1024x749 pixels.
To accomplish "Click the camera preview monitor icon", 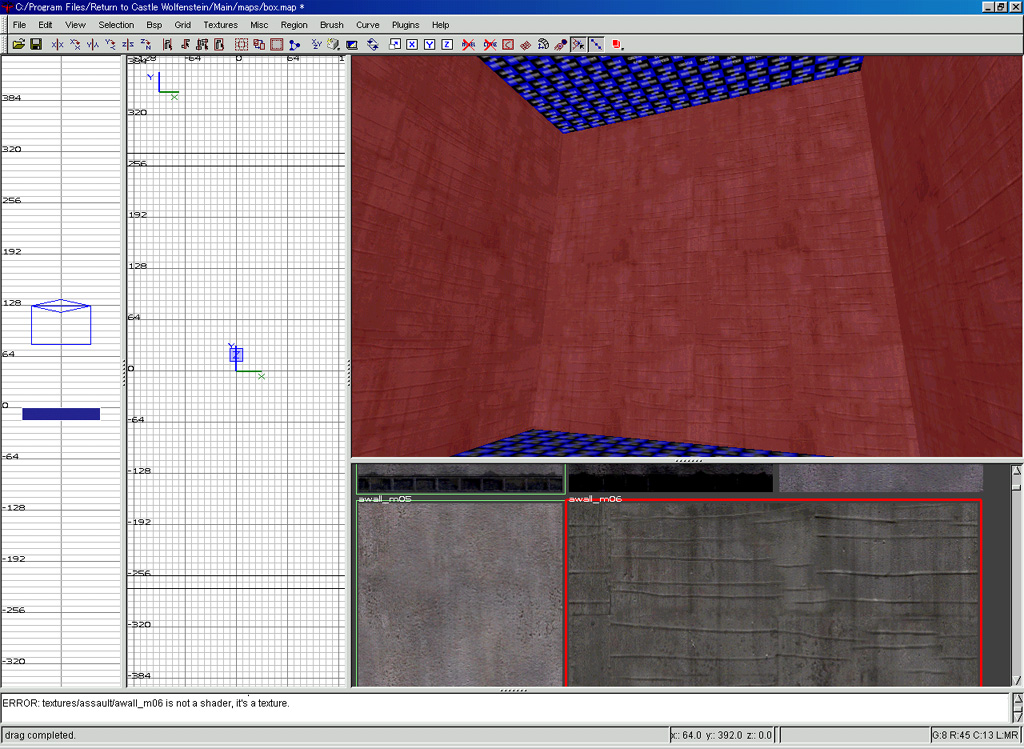I will 352,44.
